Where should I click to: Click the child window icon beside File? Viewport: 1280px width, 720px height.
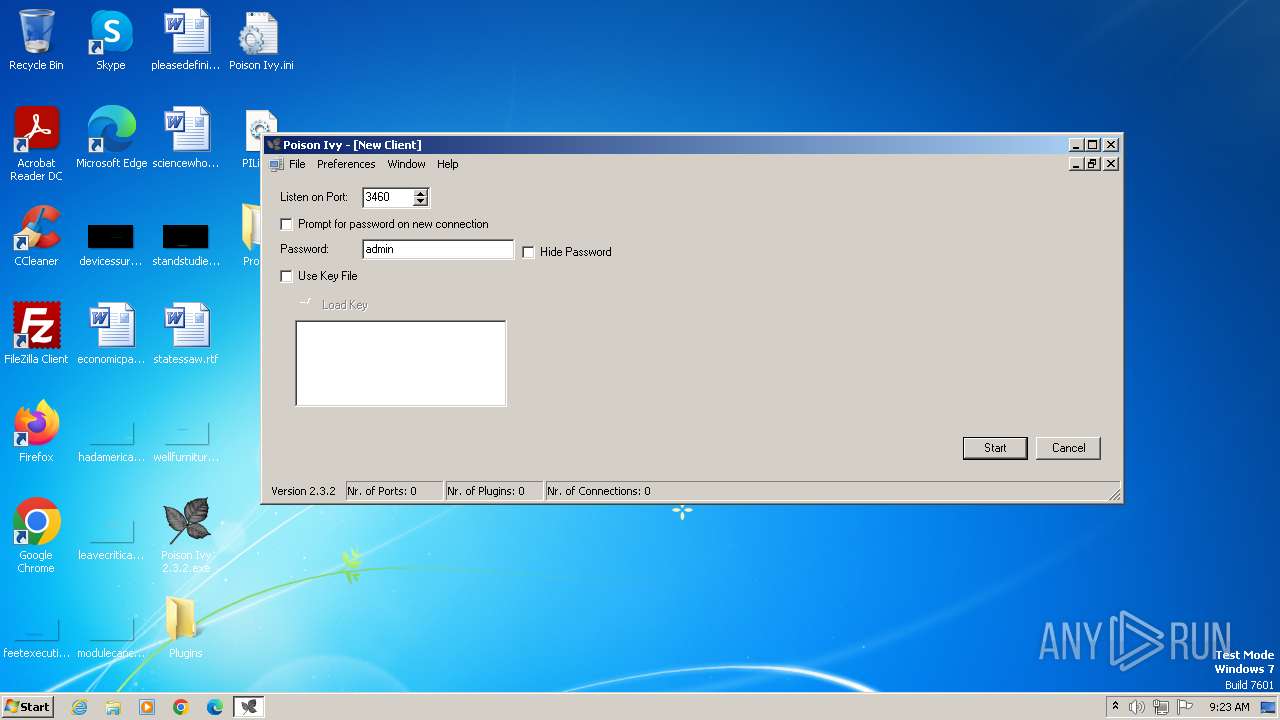pyautogui.click(x=277, y=164)
